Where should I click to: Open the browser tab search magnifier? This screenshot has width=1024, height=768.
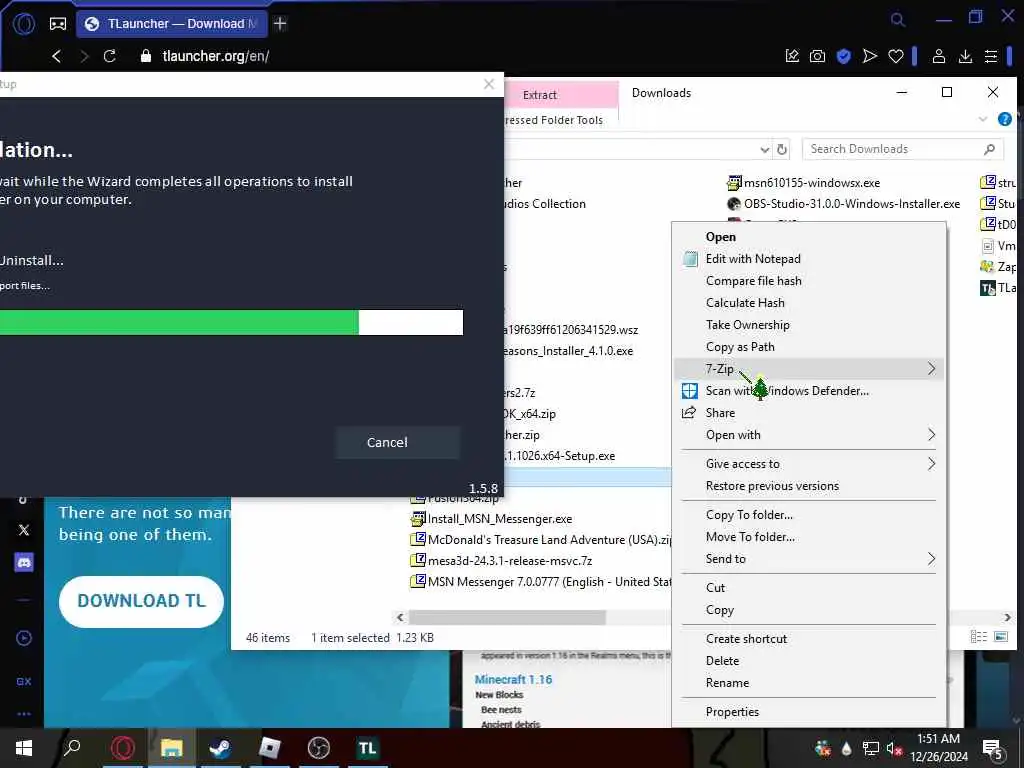[x=898, y=20]
